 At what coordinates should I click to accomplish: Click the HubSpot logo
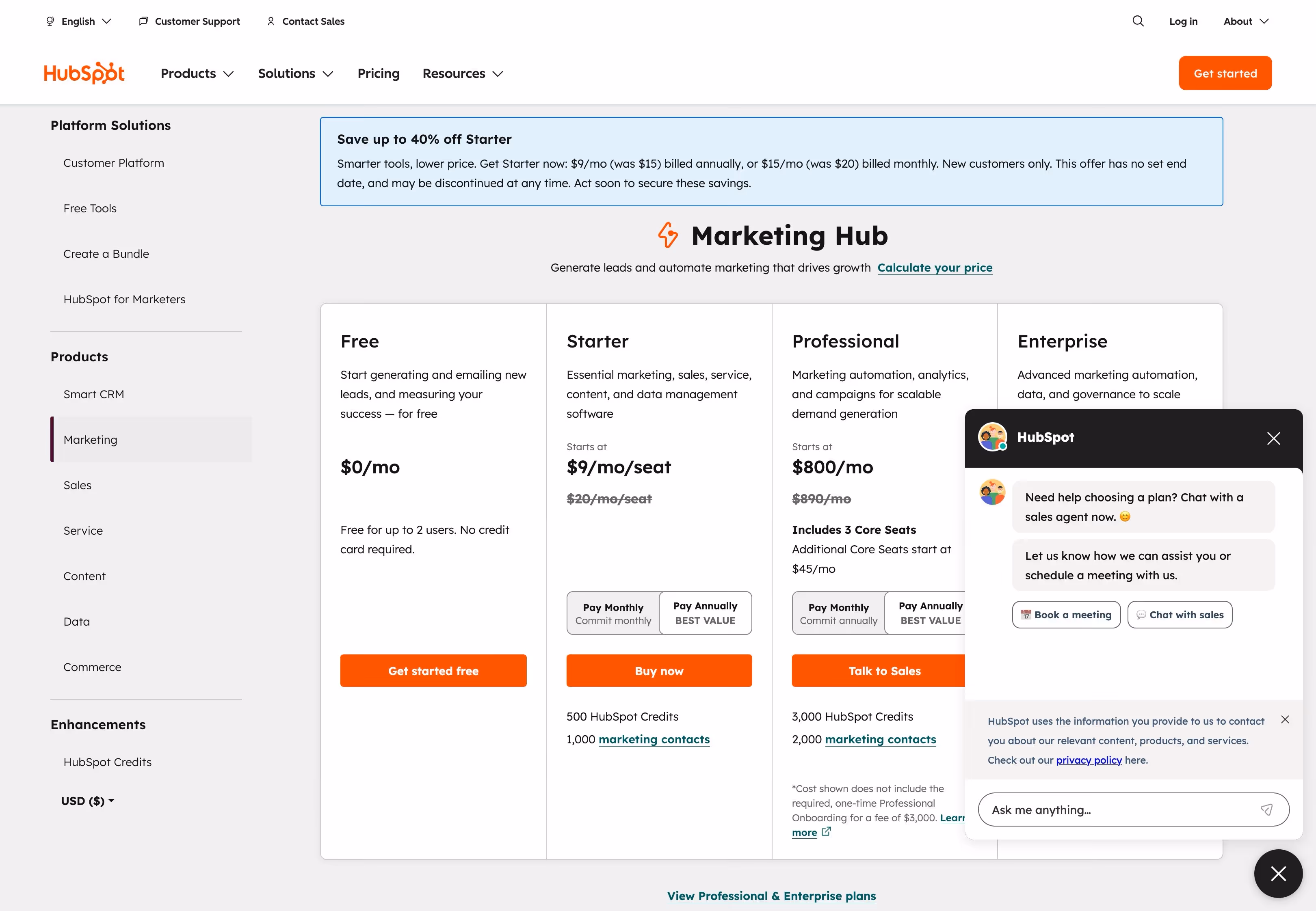point(83,73)
